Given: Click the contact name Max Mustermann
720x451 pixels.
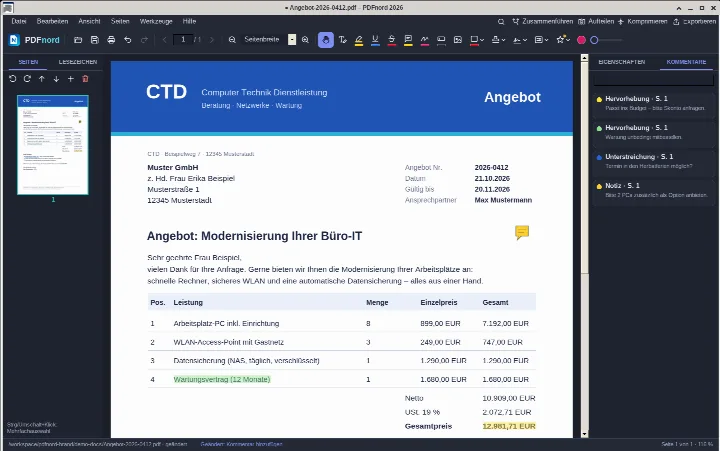Looking at the screenshot, I should (x=503, y=200).
